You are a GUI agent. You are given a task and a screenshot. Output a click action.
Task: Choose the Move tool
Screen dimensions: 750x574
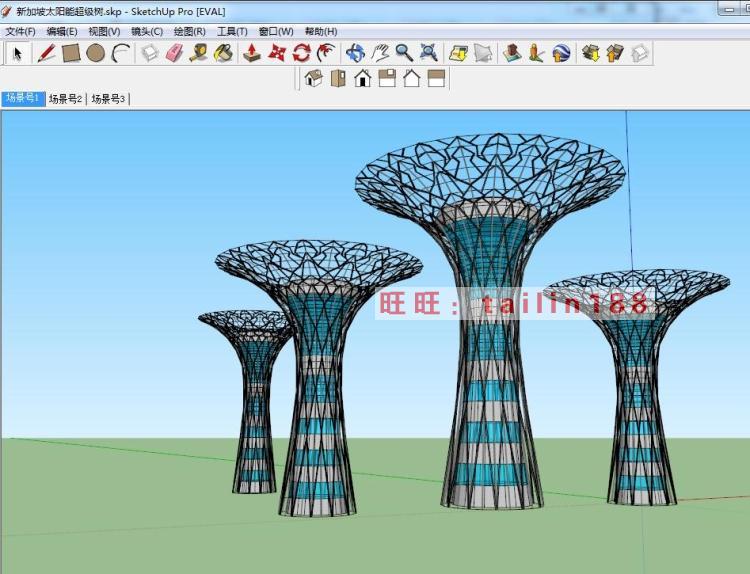(276, 53)
